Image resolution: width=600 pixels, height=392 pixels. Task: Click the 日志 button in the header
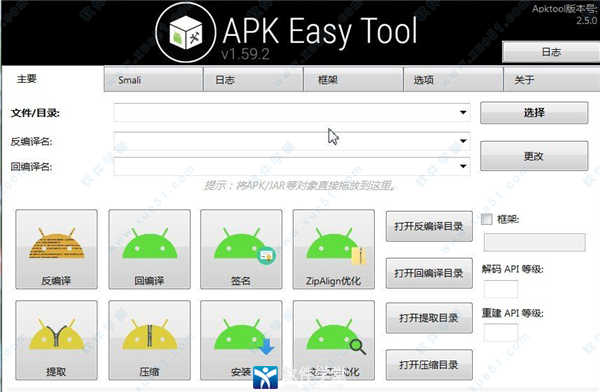tap(551, 52)
